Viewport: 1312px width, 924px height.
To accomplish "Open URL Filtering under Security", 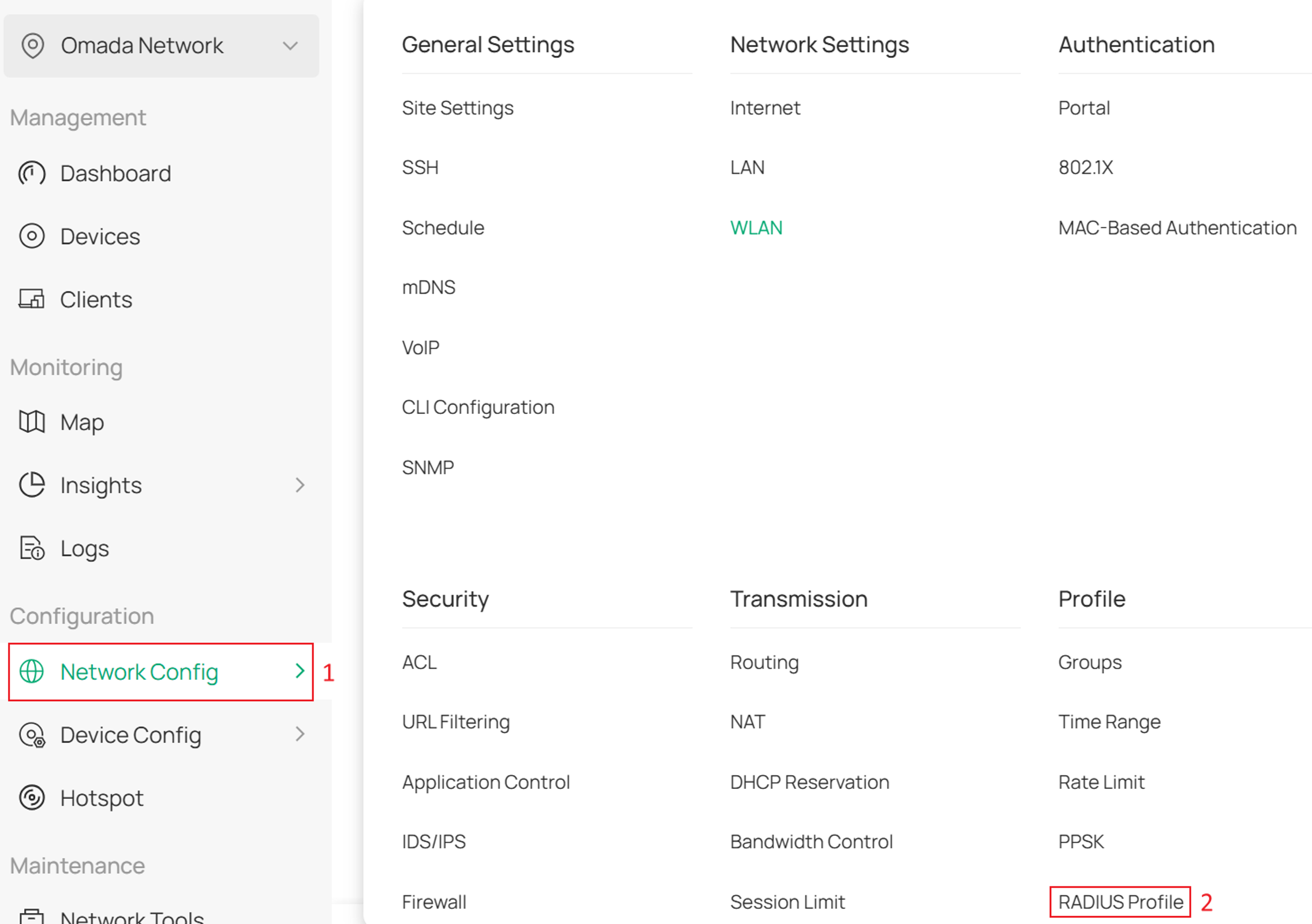I will (455, 723).
